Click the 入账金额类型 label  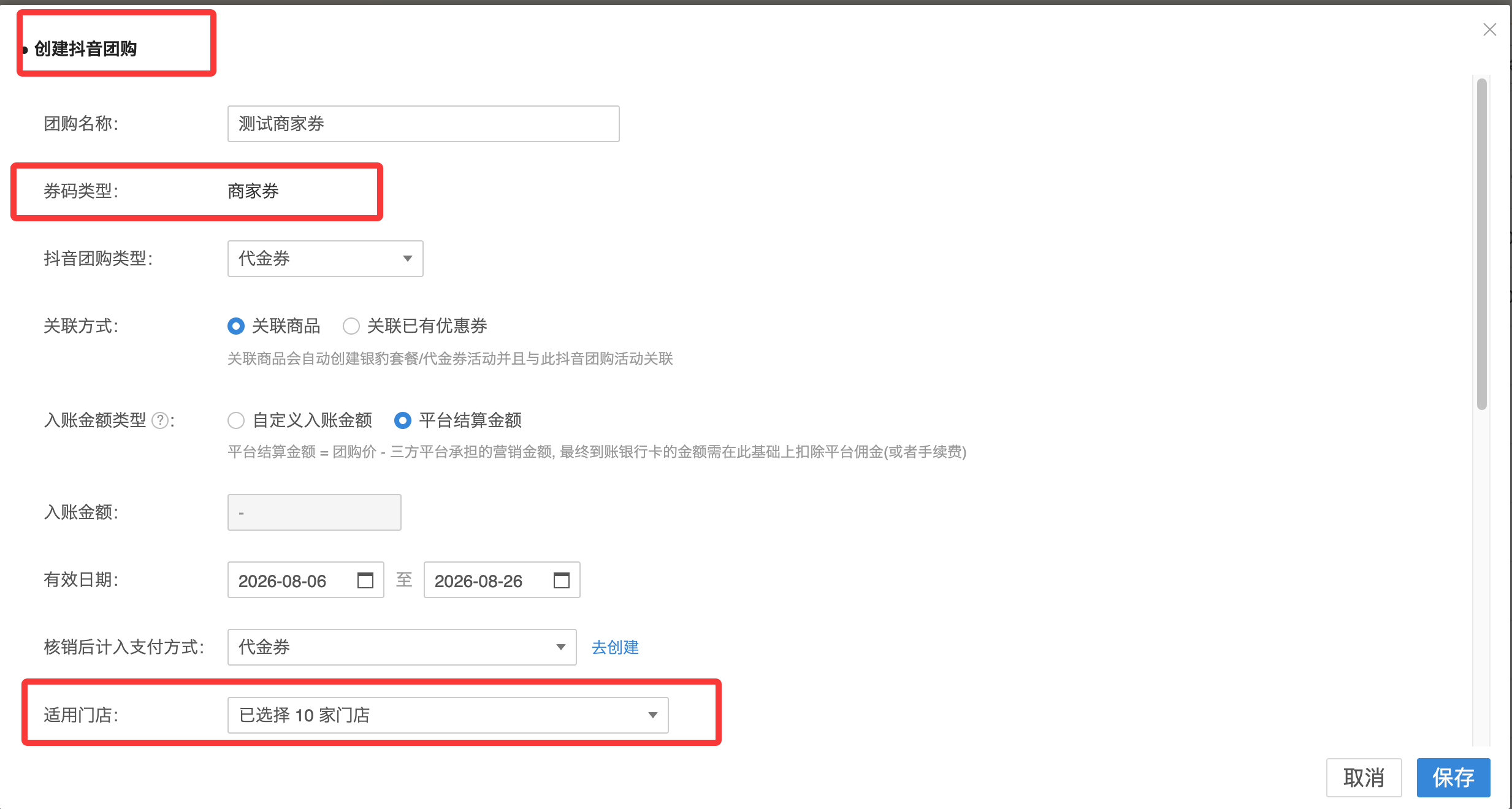pyautogui.click(x=95, y=420)
